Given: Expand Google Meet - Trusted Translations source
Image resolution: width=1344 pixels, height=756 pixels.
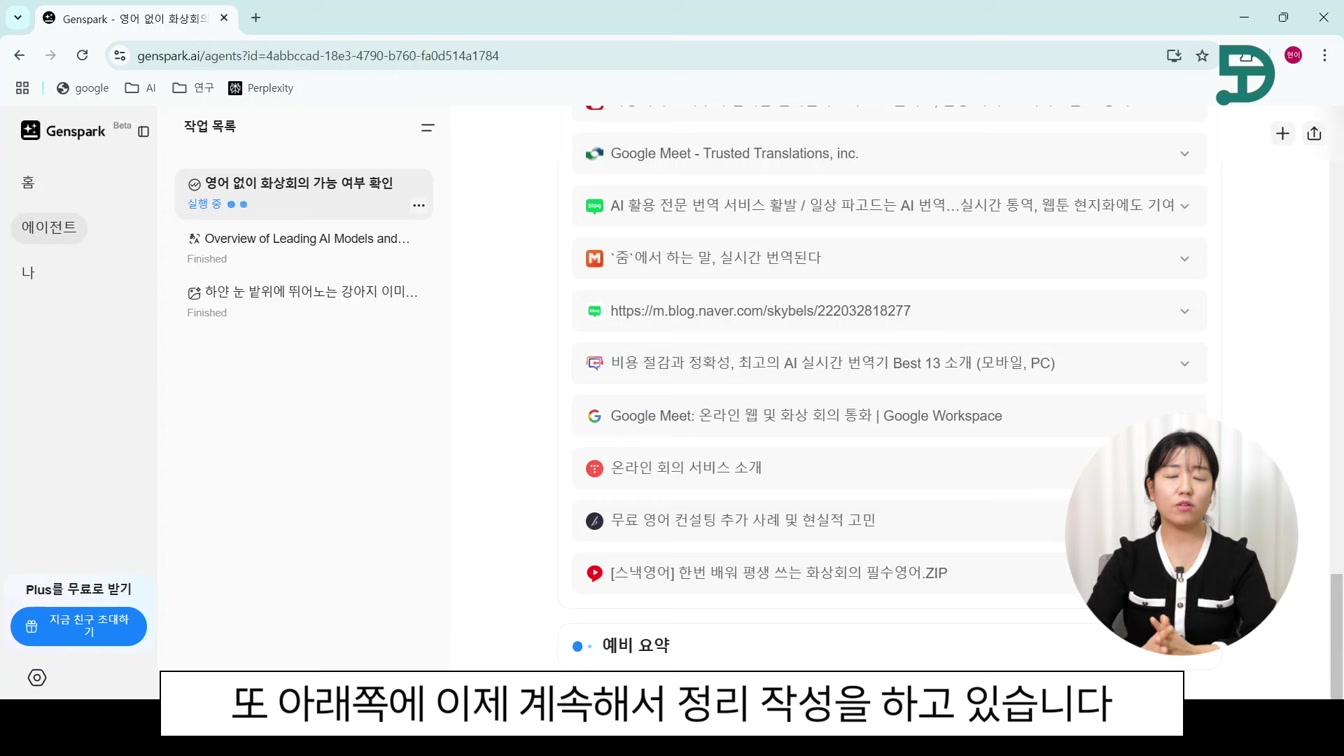Looking at the screenshot, I should point(1184,154).
